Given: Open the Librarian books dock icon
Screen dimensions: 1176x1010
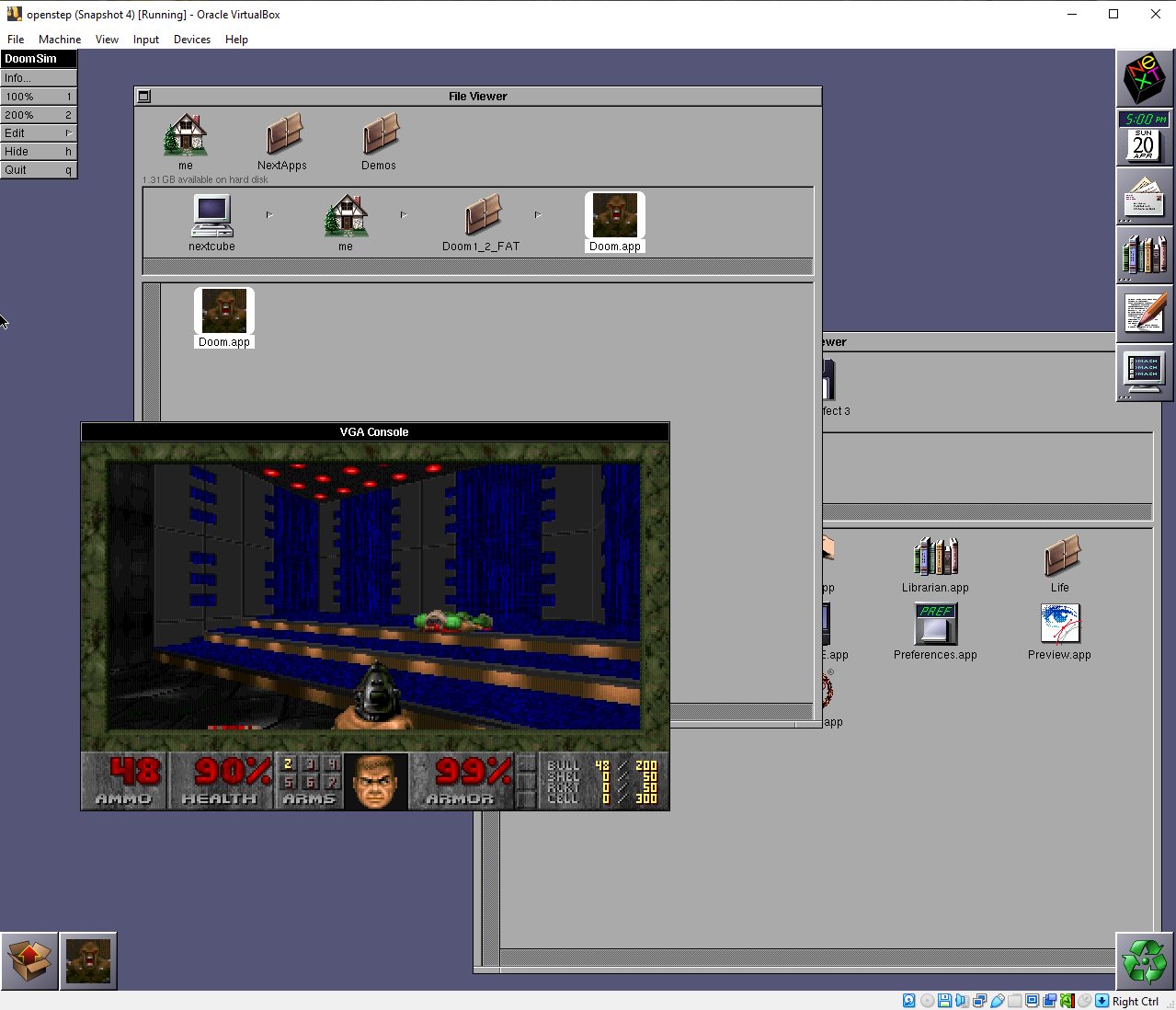Looking at the screenshot, I should [x=1144, y=254].
